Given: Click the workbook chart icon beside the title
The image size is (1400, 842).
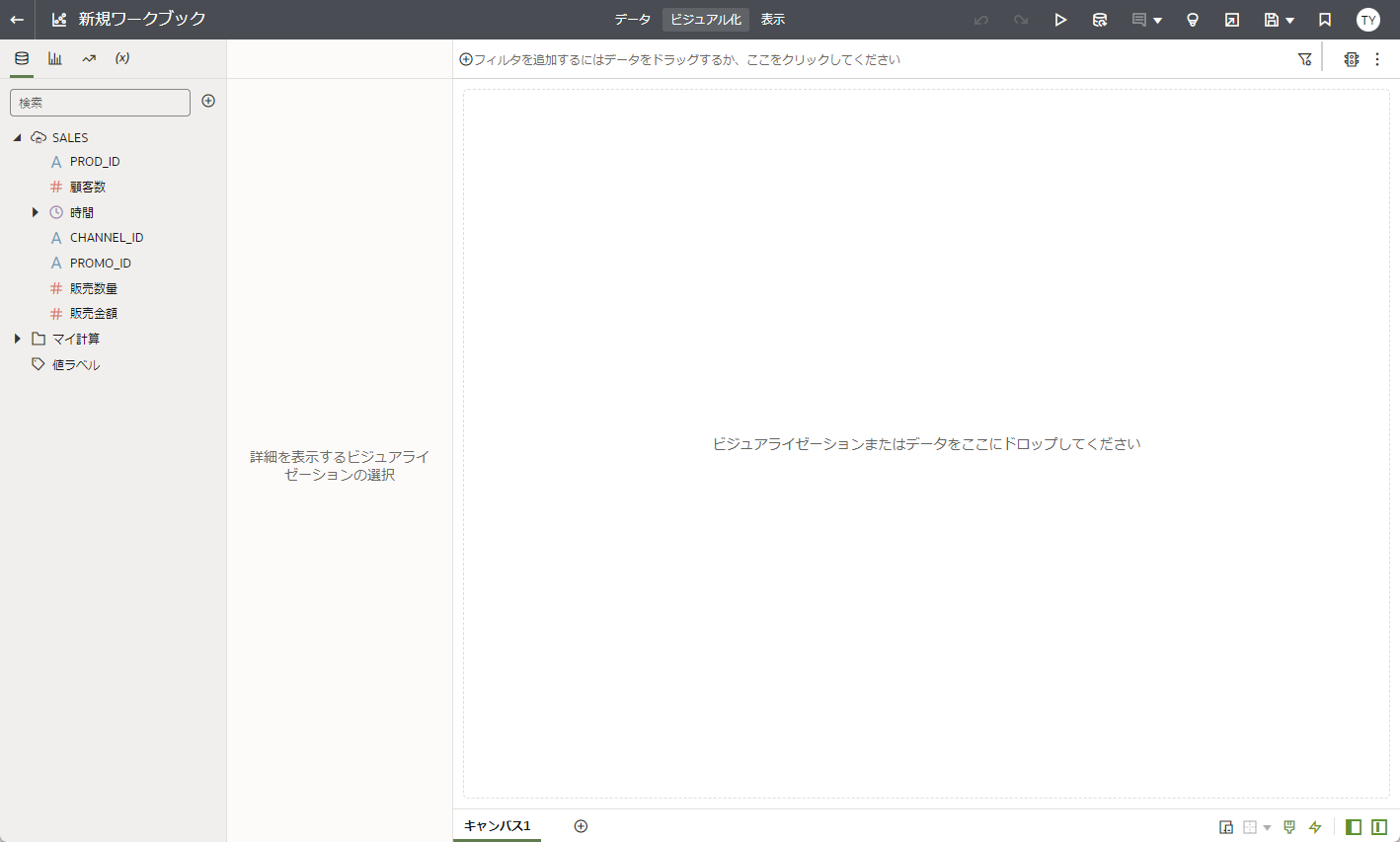Looking at the screenshot, I should 59,20.
